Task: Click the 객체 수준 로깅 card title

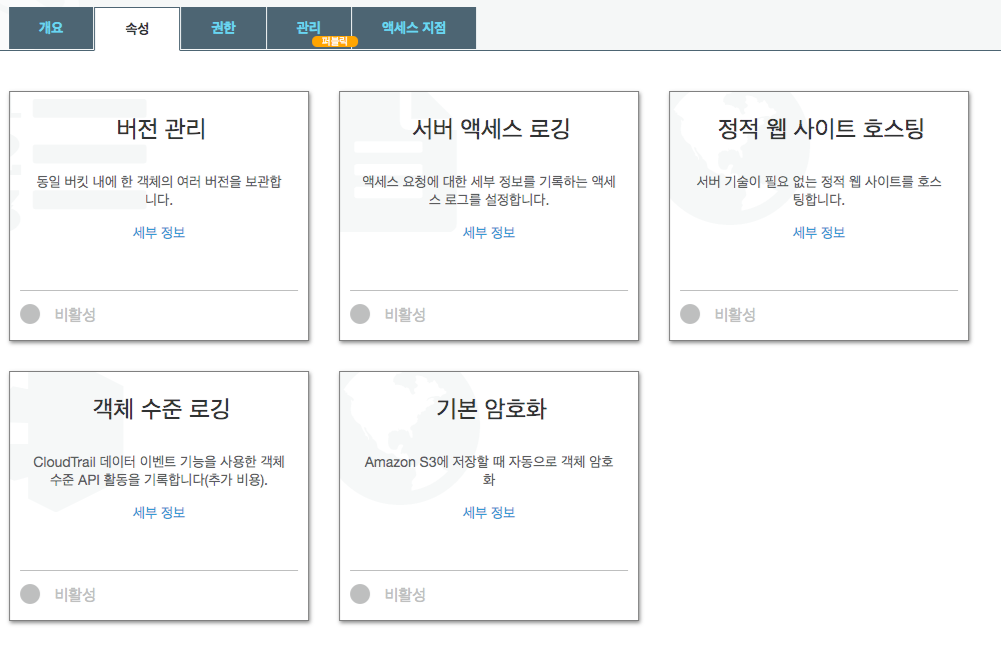Action: tap(161, 409)
